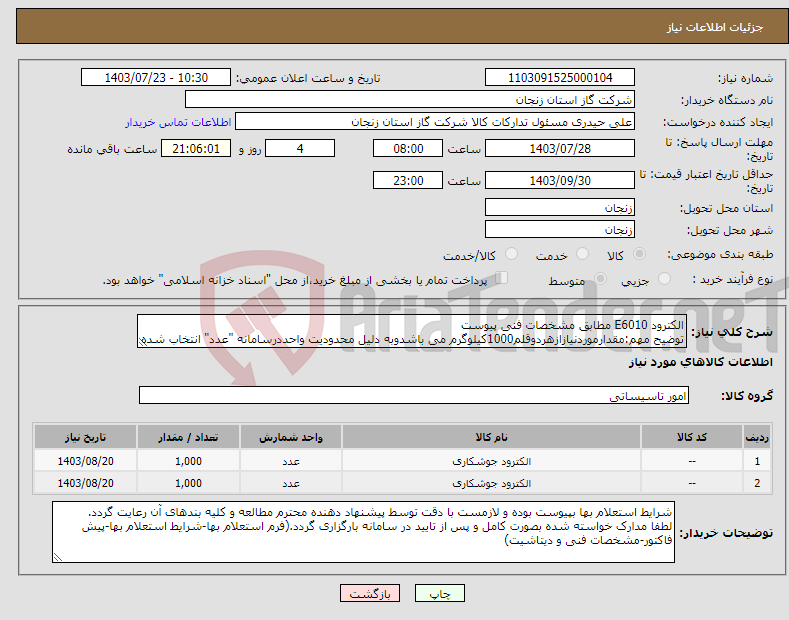Select the کالا radio button
The height and width of the screenshot is (620, 789).
[639, 254]
